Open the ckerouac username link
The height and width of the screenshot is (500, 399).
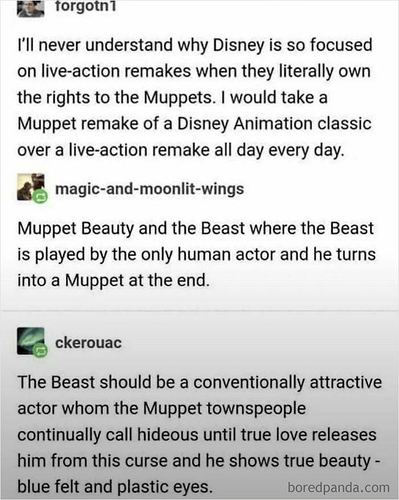pyautogui.click(x=88, y=343)
